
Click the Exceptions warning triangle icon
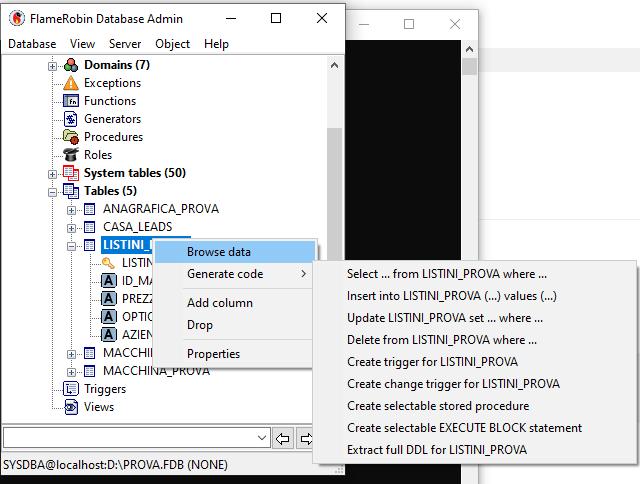[71, 83]
